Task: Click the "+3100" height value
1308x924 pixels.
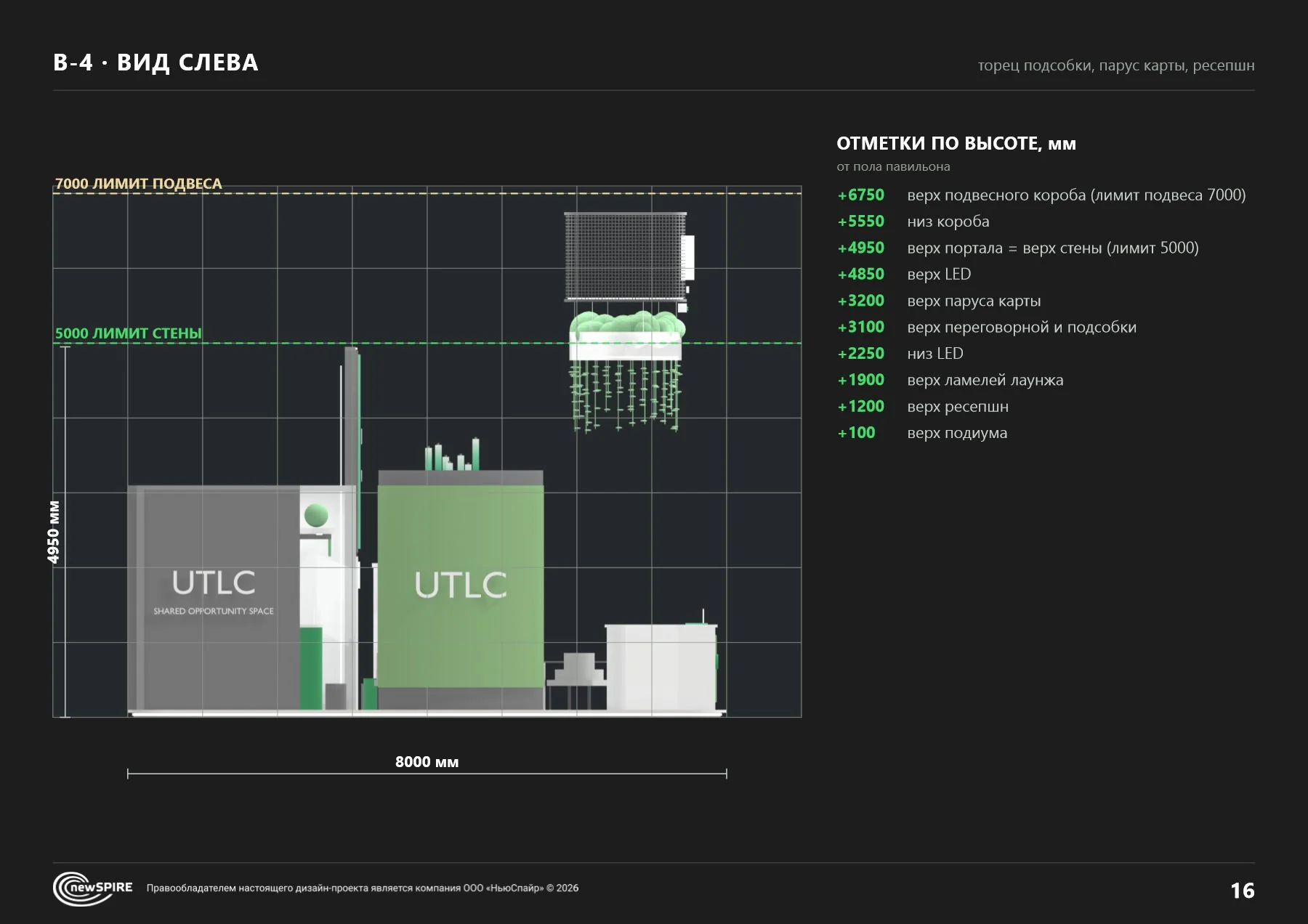Action: tap(861, 327)
